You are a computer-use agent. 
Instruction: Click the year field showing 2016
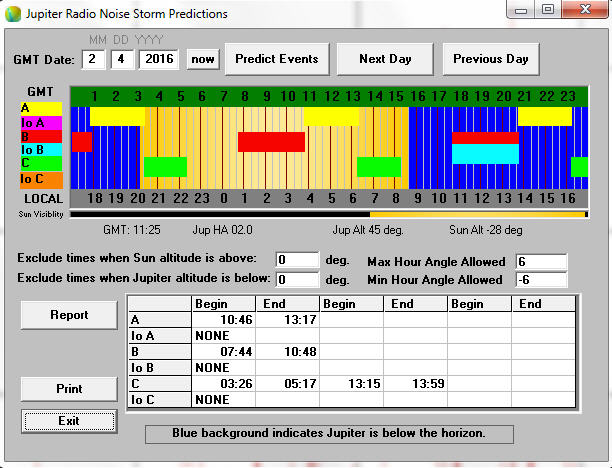click(x=159, y=59)
